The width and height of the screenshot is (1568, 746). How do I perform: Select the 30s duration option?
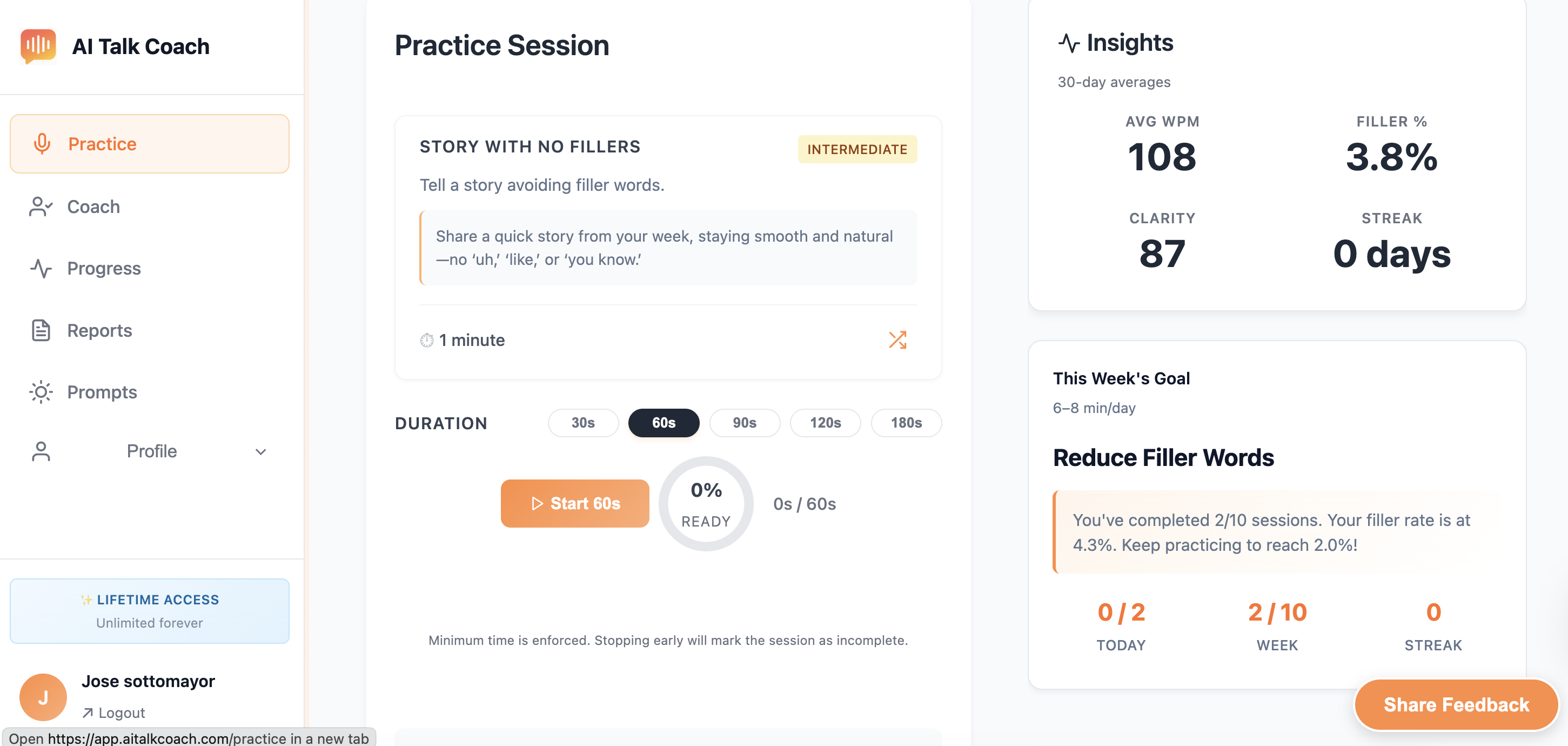tap(582, 423)
